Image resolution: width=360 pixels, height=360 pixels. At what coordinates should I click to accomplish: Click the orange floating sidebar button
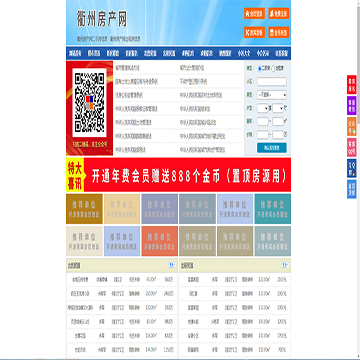pyautogui.click(x=352, y=127)
